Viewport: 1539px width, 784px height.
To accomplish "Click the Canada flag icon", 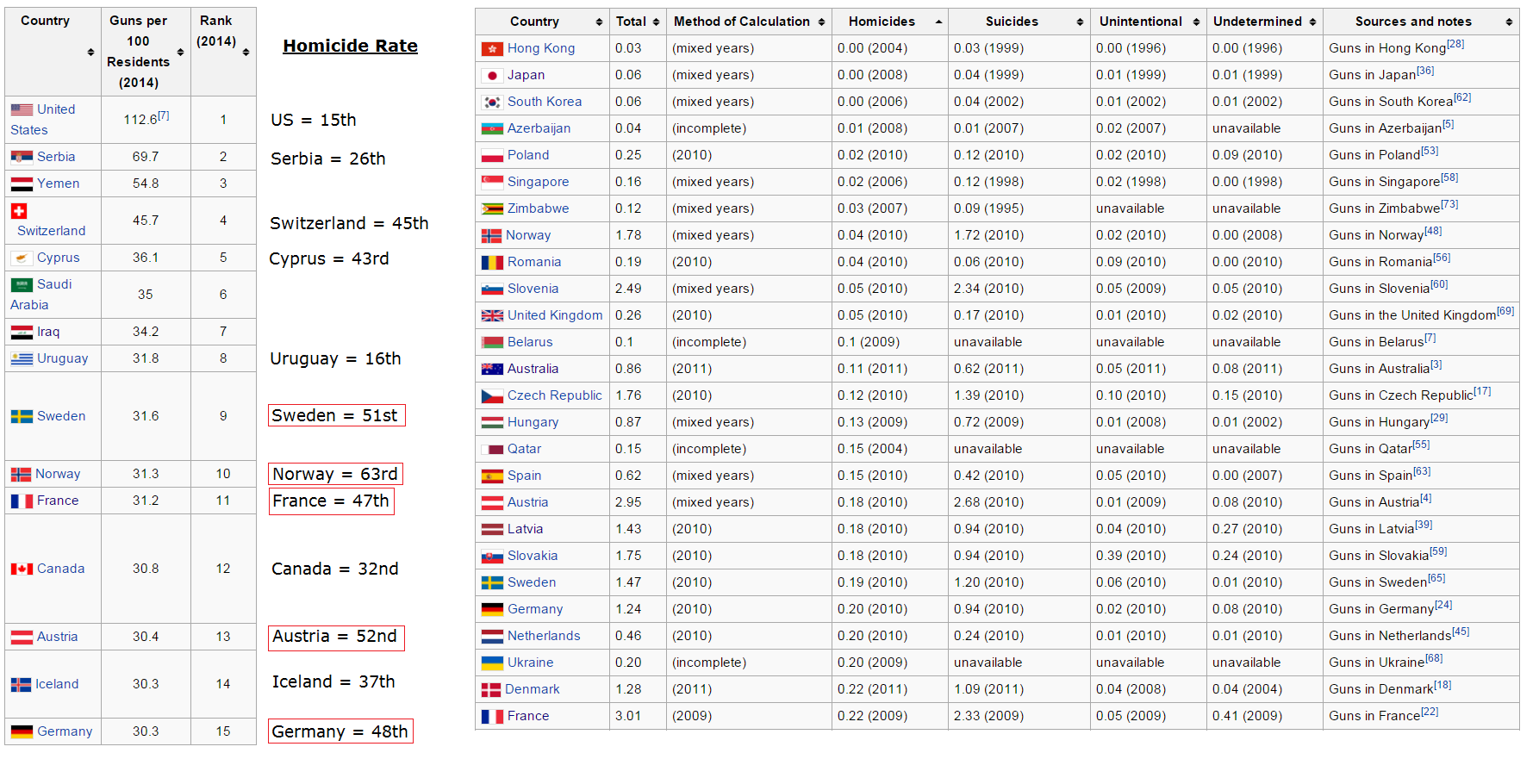I will pos(22,569).
